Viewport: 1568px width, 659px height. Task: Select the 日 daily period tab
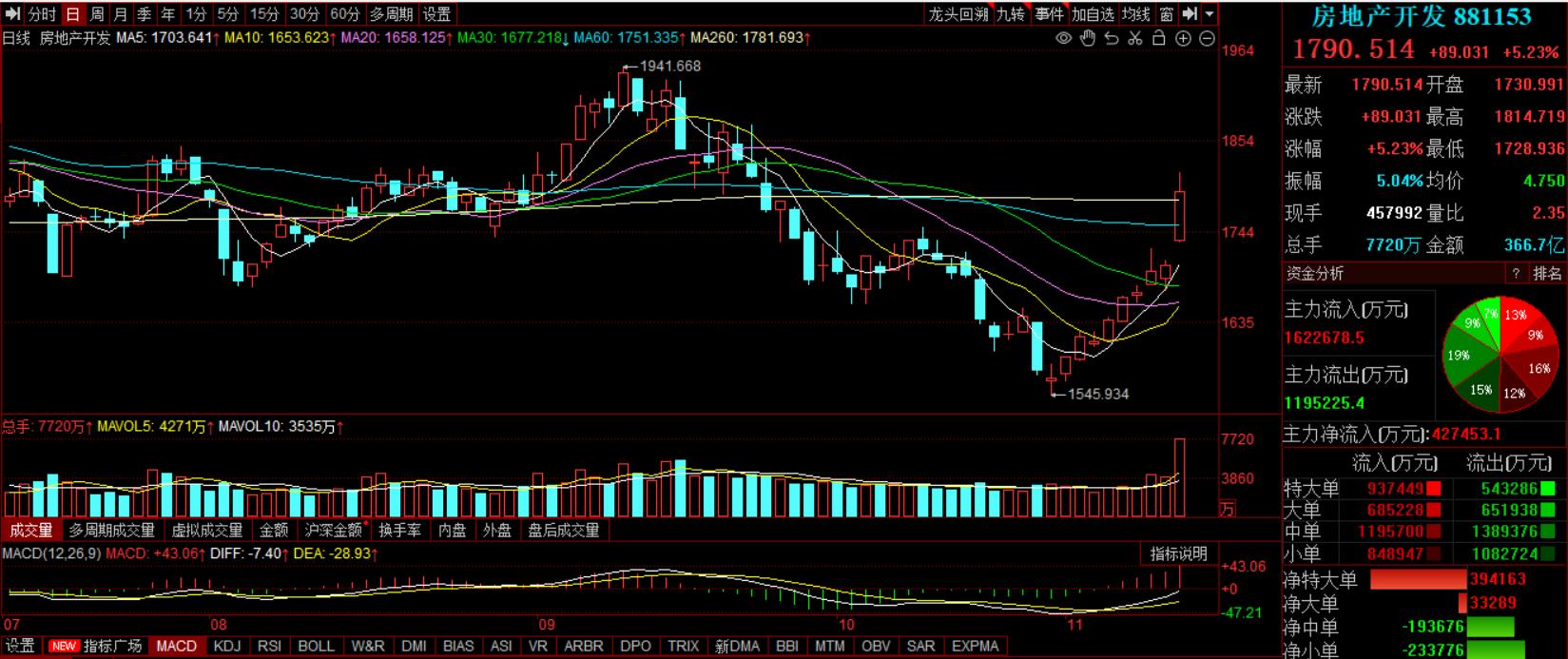click(x=73, y=14)
